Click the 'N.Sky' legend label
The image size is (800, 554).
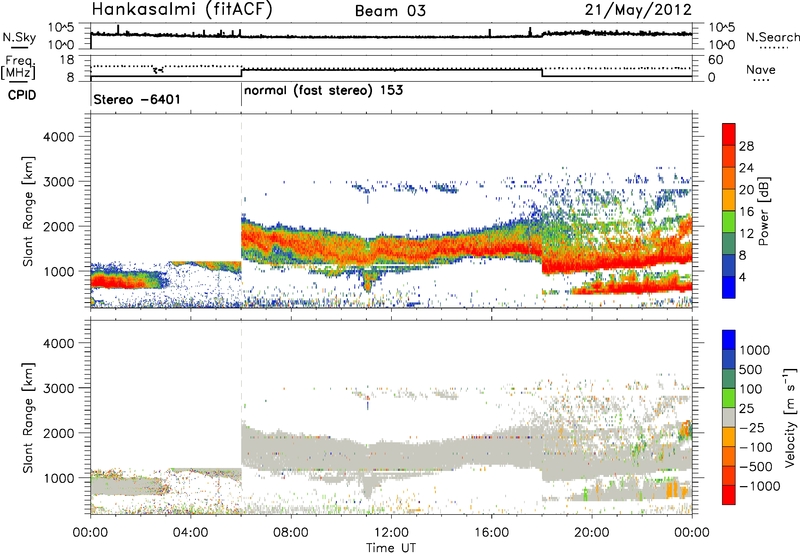[x=19, y=37]
